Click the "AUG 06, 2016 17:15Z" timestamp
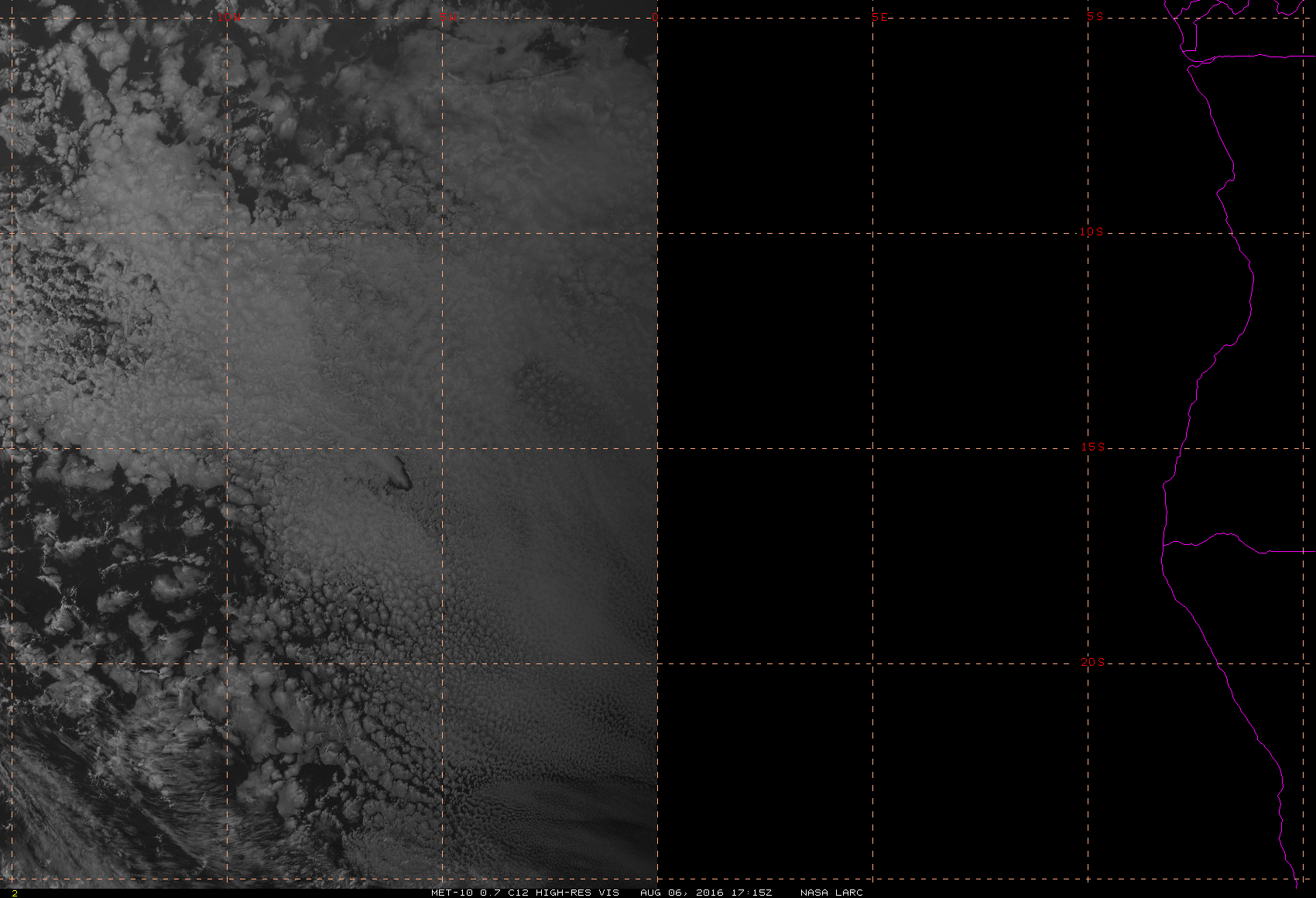Image resolution: width=1316 pixels, height=898 pixels. coord(706,893)
